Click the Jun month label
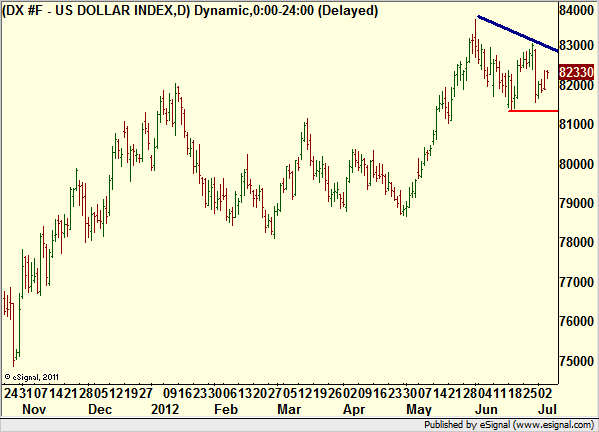The image size is (599, 432). point(486,409)
